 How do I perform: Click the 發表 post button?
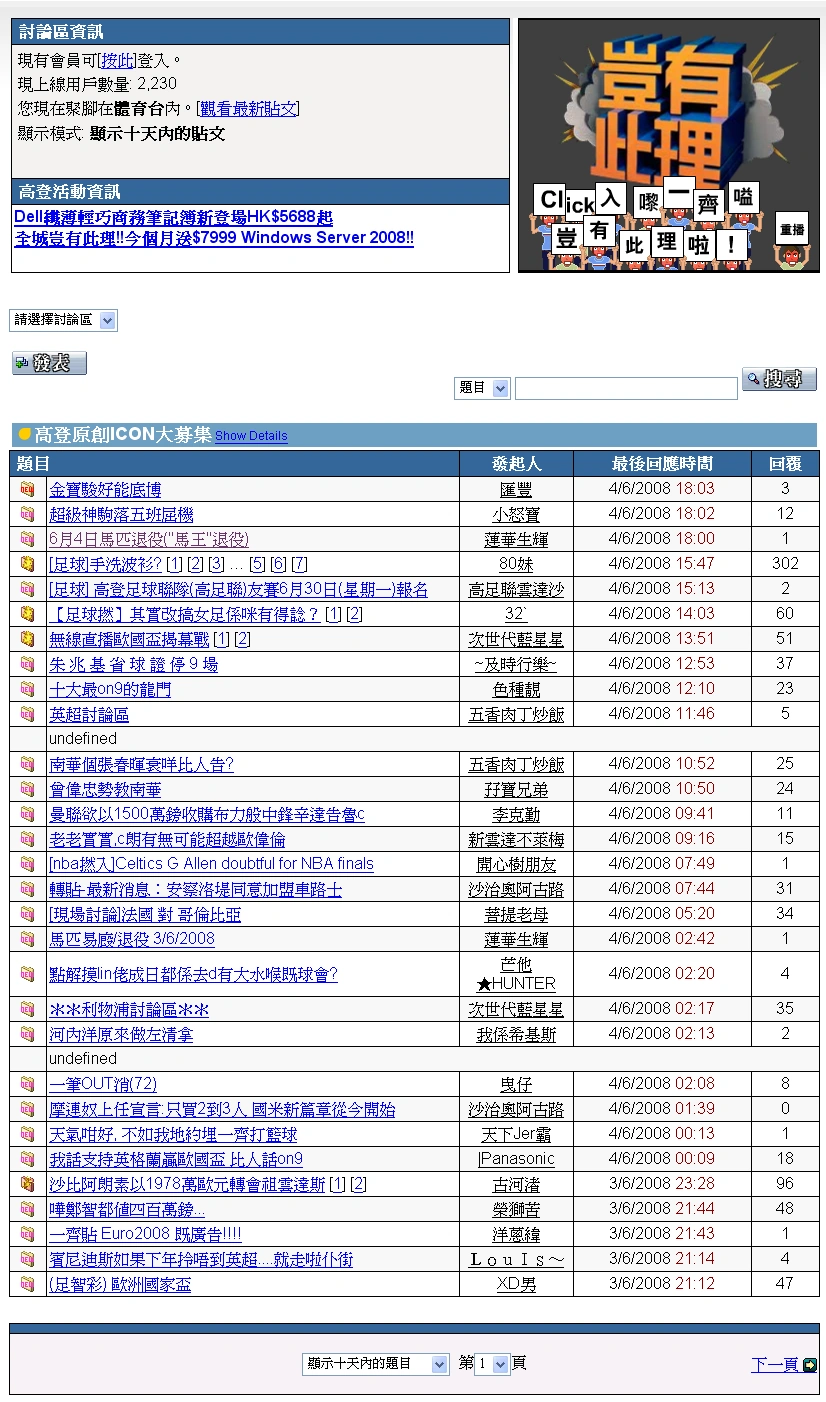click(49, 363)
